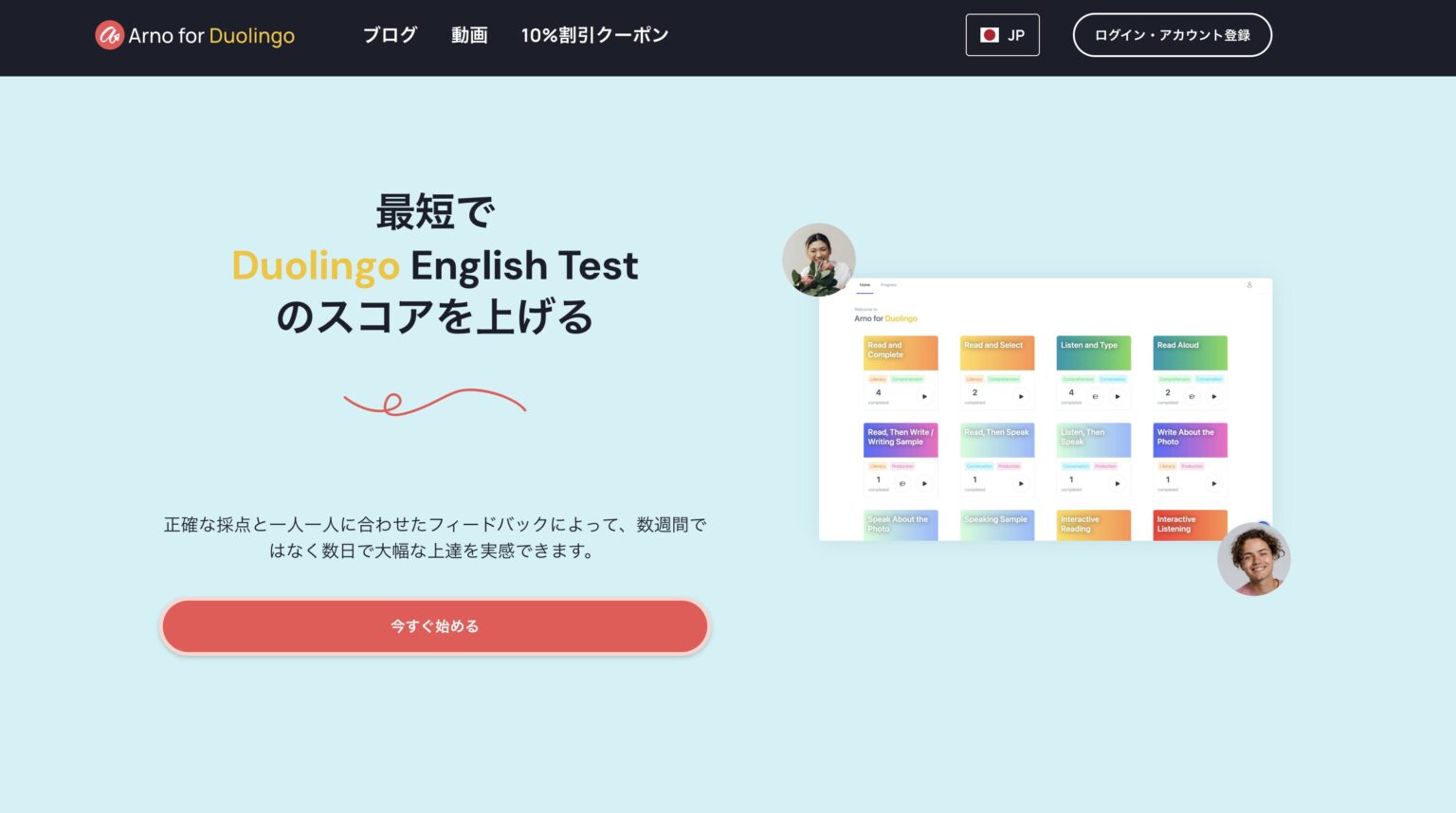This screenshot has width=1456, height=813.
Task: Click the user profile icon in the dashboard preview
Action: 1249,284
